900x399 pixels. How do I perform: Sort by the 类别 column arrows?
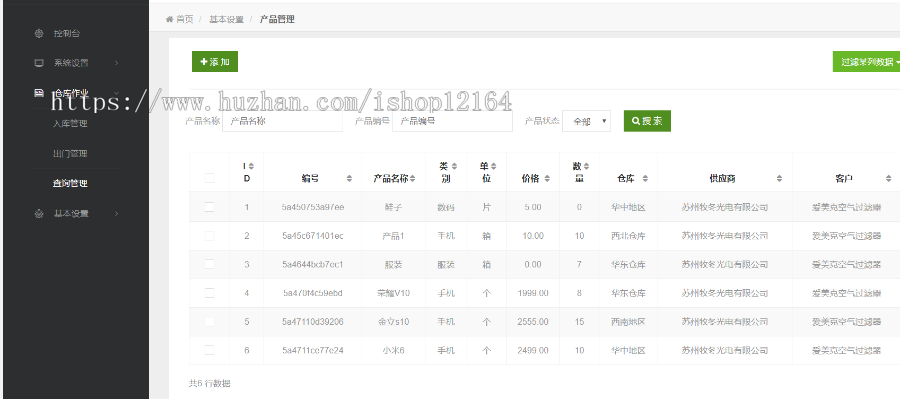[x=454, y=166]
